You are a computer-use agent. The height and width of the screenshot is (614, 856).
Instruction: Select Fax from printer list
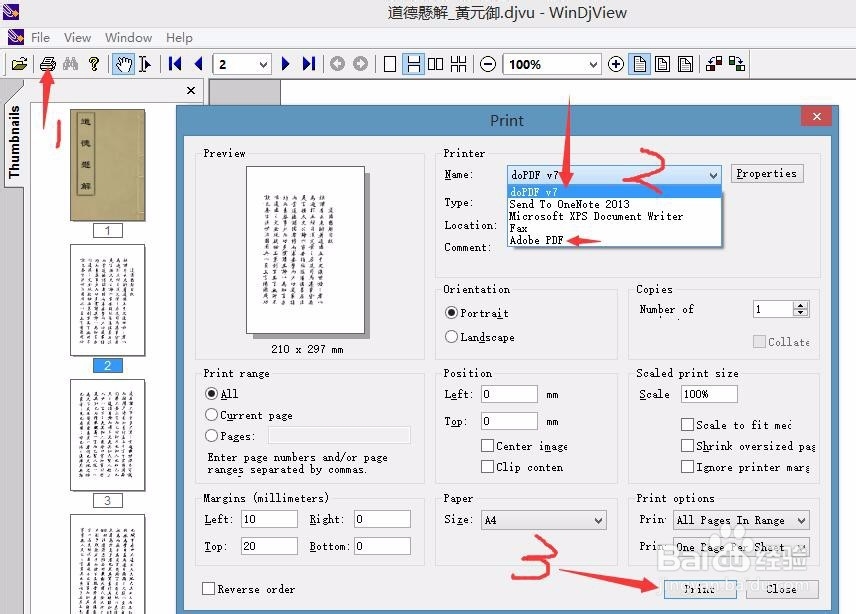tap(518, 228)
